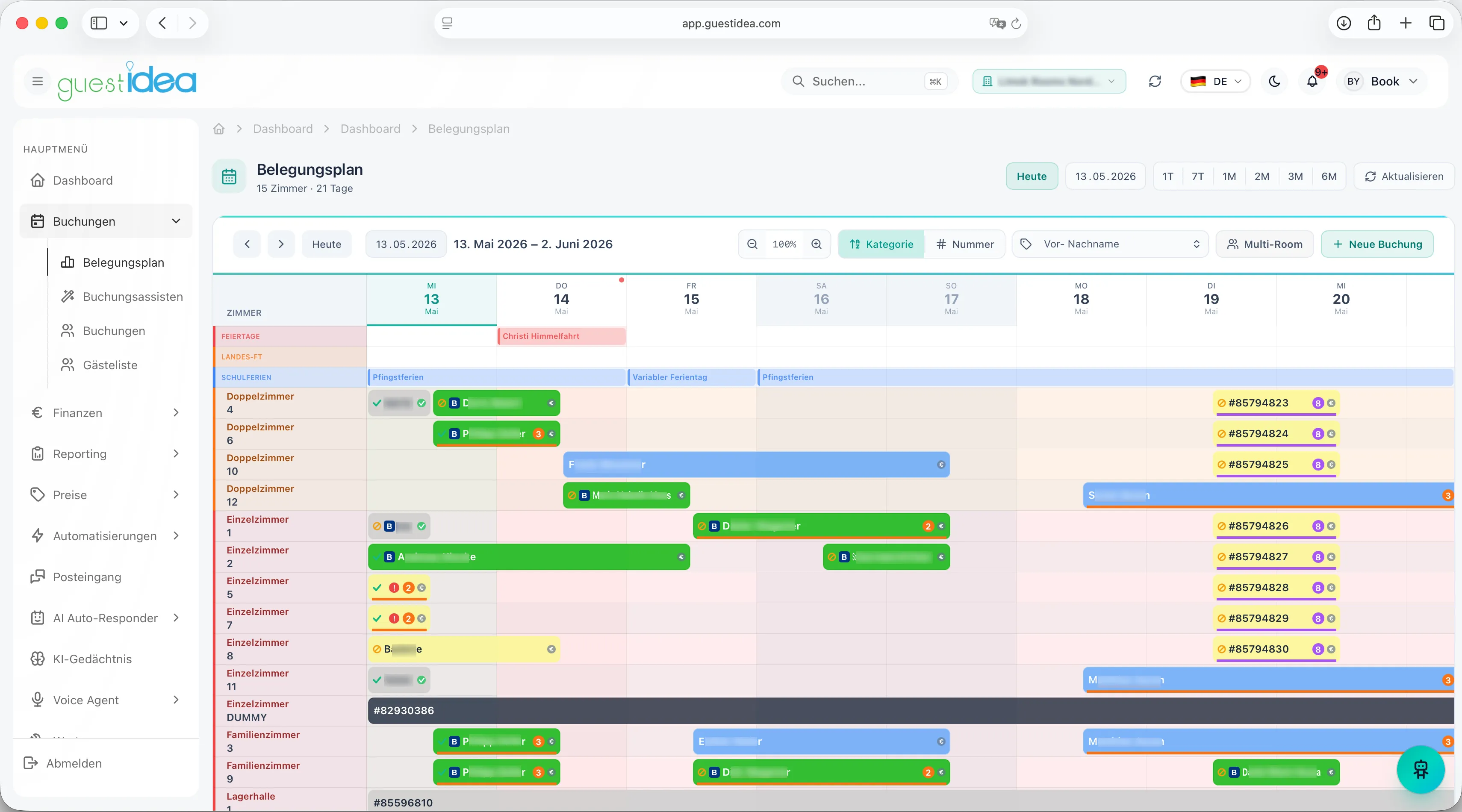Select the 1M range

pyautogui.click(x=1229, y=177)
